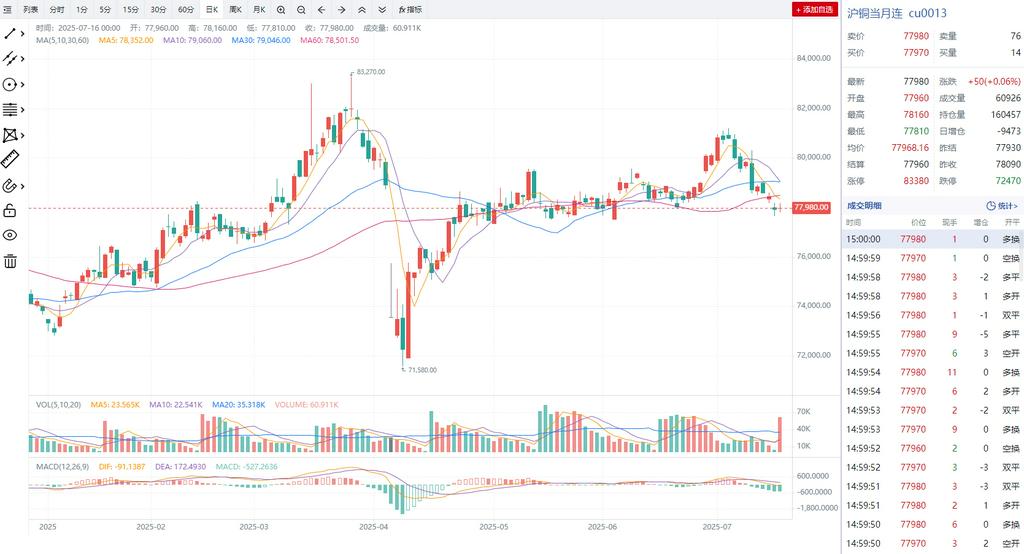Viewport: 1024px width, 554px height.
Task: Switch to the 月K monthly tab
Action: coord(259,9)
